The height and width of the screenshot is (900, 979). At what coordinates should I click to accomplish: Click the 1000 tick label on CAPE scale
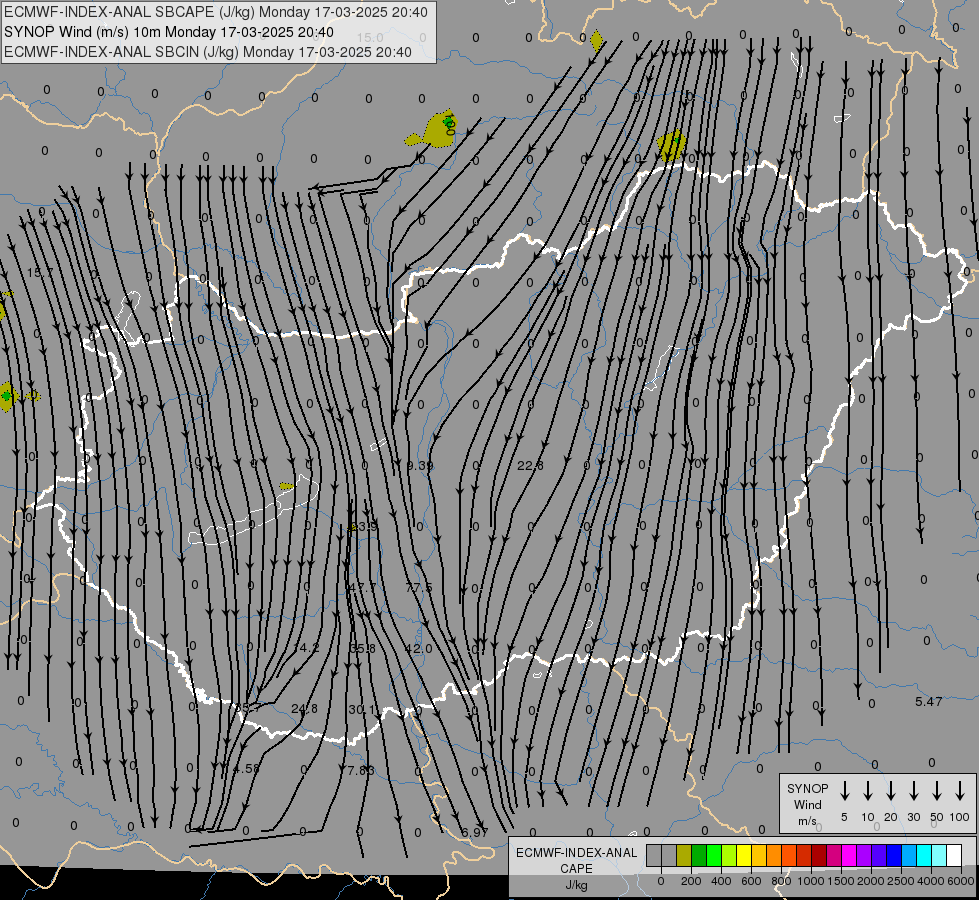coord(810,881)
